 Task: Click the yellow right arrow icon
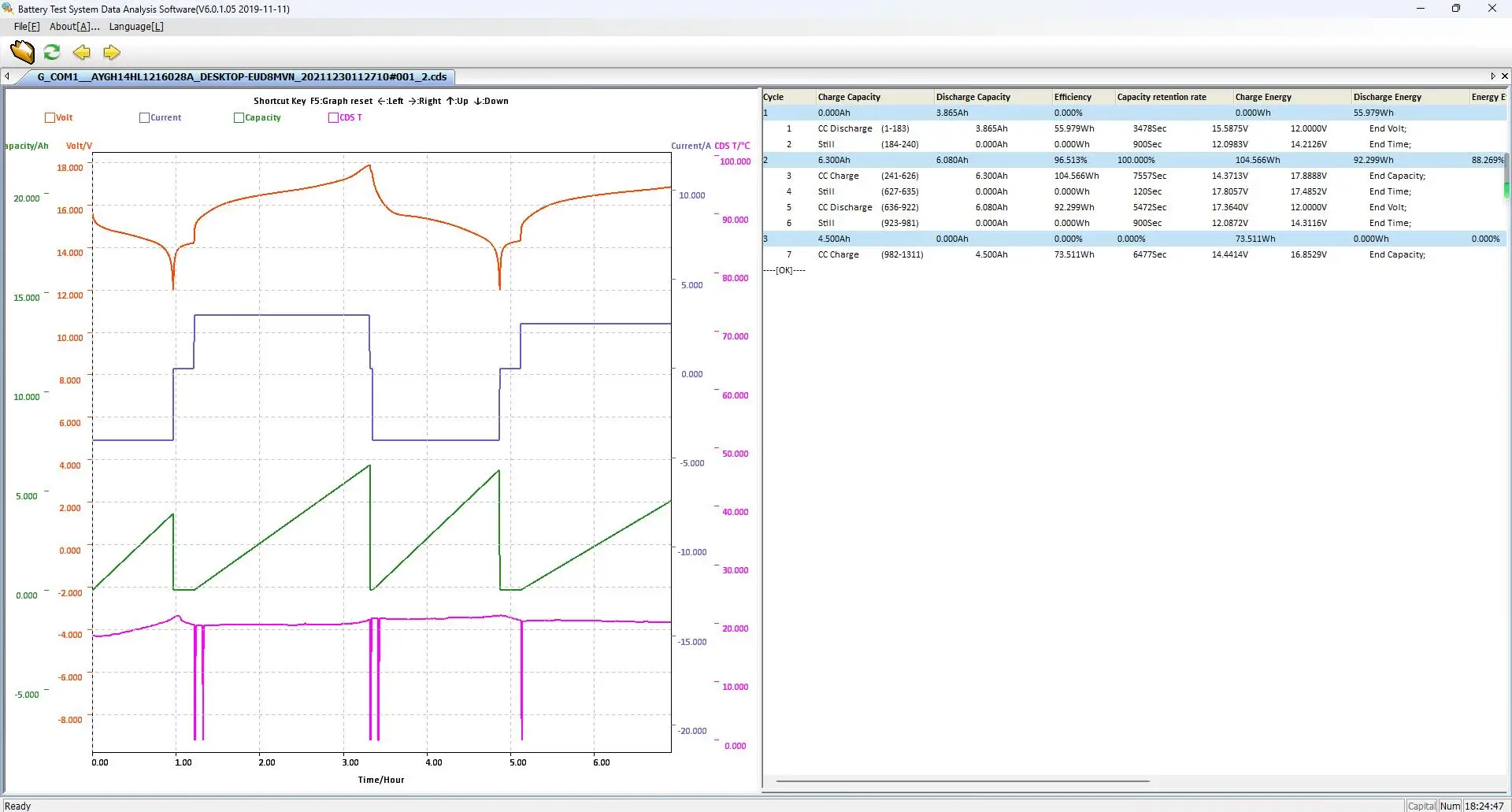112,53
